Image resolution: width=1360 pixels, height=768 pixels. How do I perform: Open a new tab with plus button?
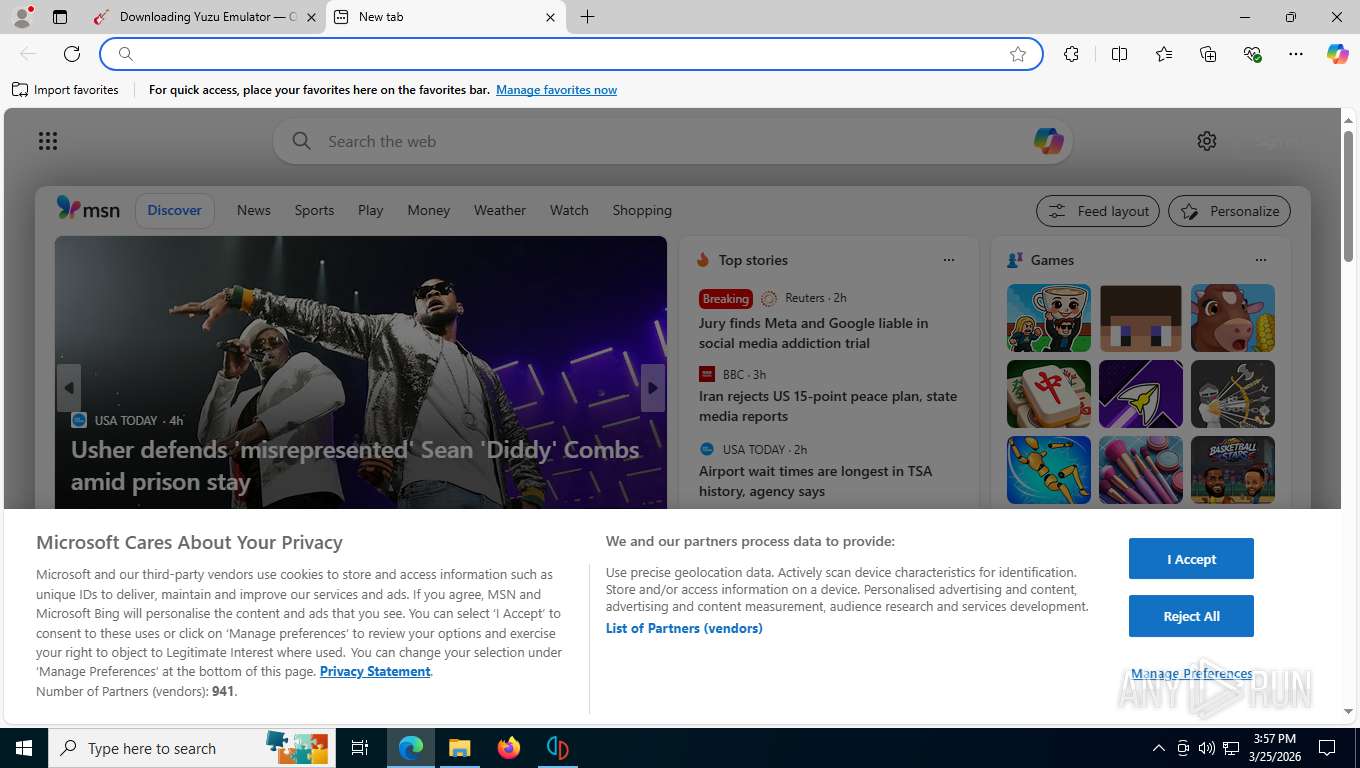pyautogui.click(x=587, y=17)
